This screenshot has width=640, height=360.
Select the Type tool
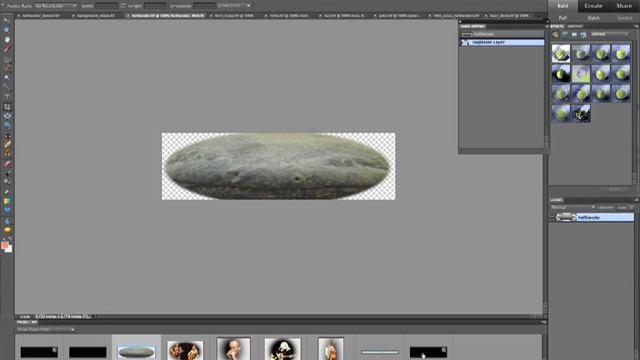coord(7,97)
